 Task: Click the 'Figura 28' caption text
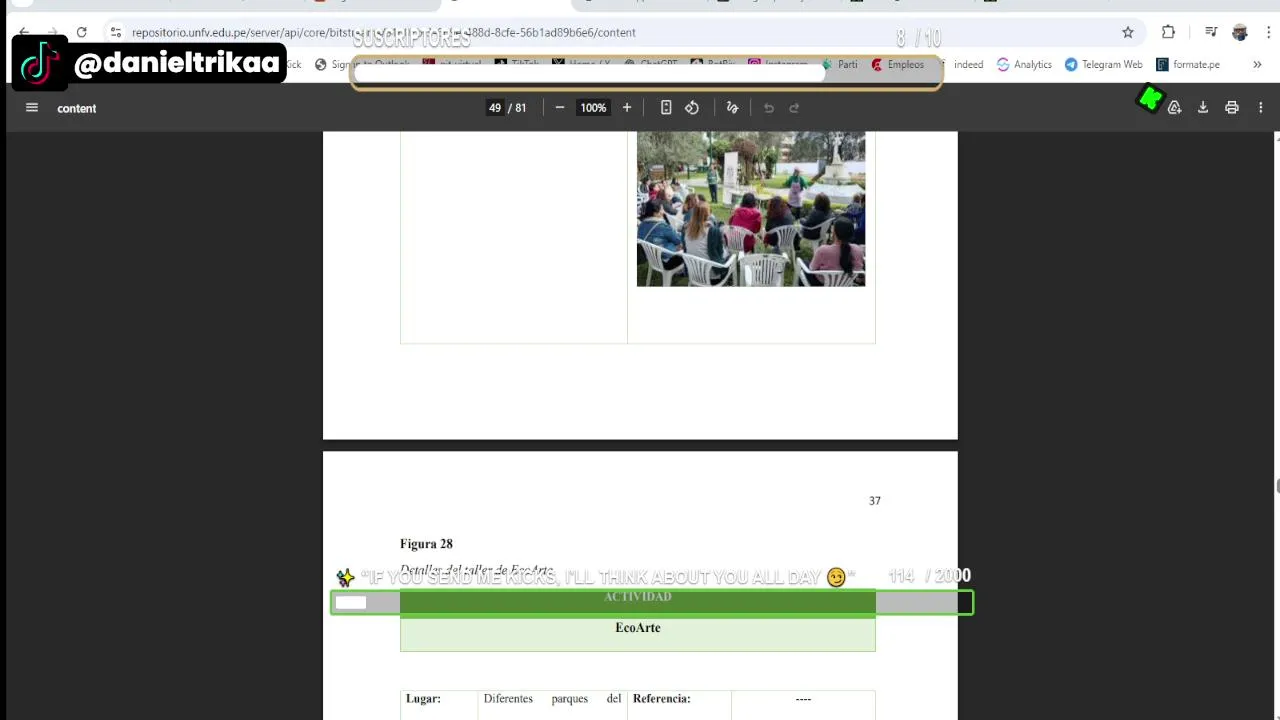426,544
